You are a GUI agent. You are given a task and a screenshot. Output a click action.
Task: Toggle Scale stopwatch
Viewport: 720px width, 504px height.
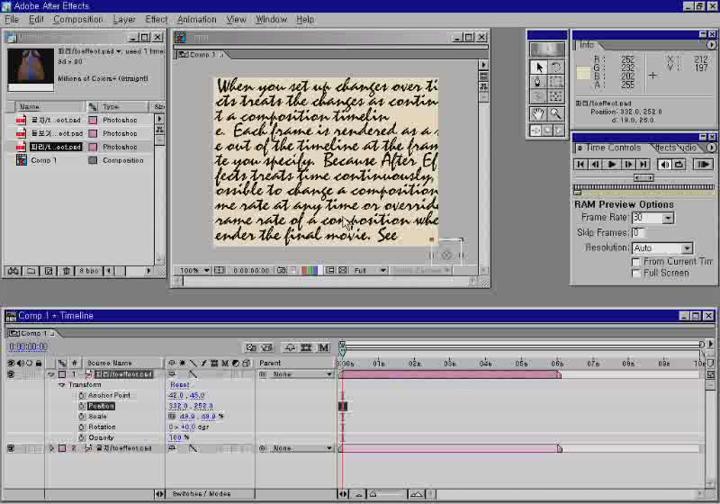[x=82, y=416]
